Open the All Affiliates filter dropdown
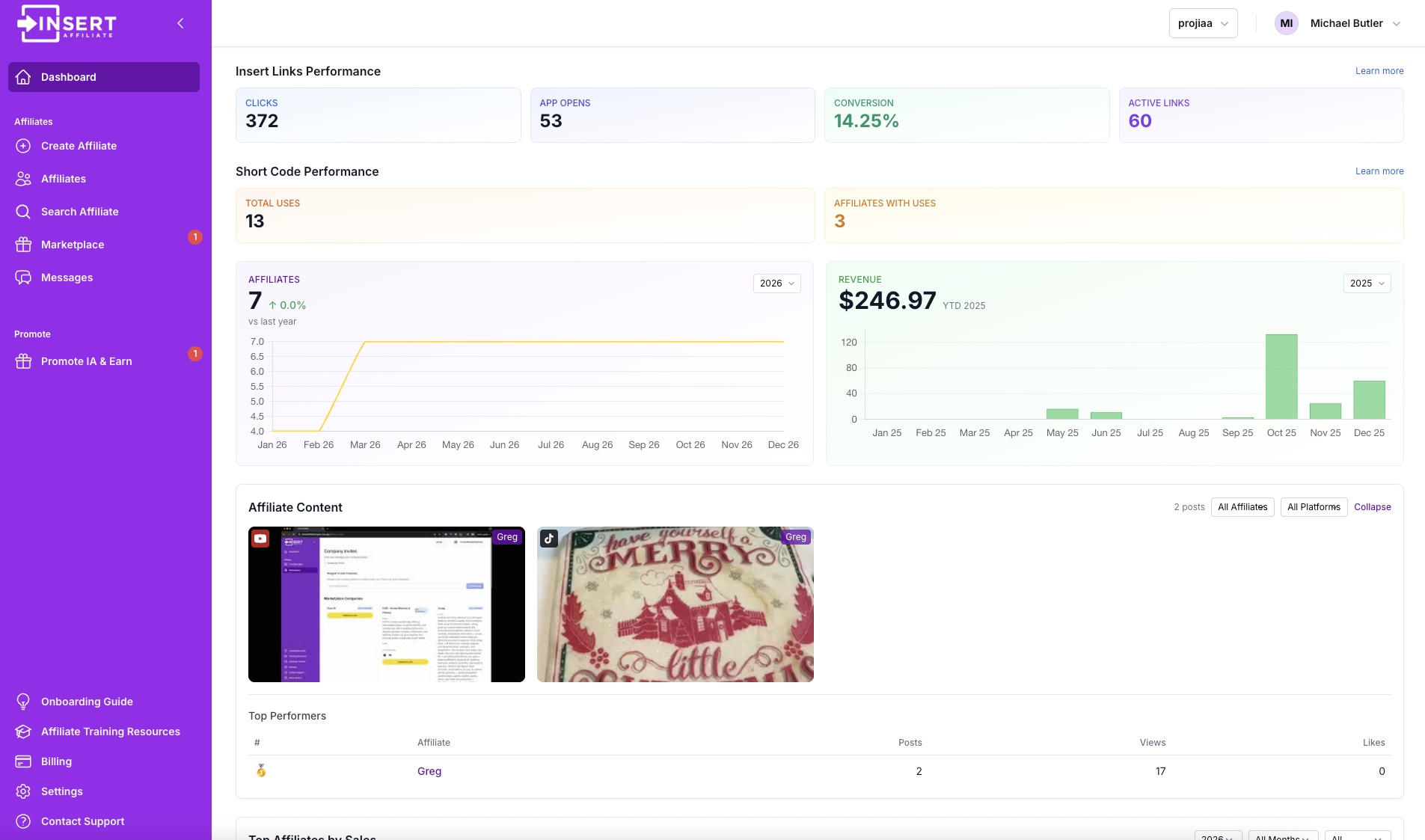This screenshot has height=840, width=1425. click(1242, 507)
